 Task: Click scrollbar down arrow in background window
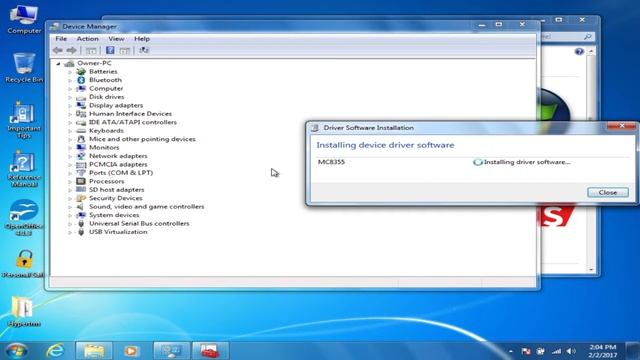click(x=591, y=269)
